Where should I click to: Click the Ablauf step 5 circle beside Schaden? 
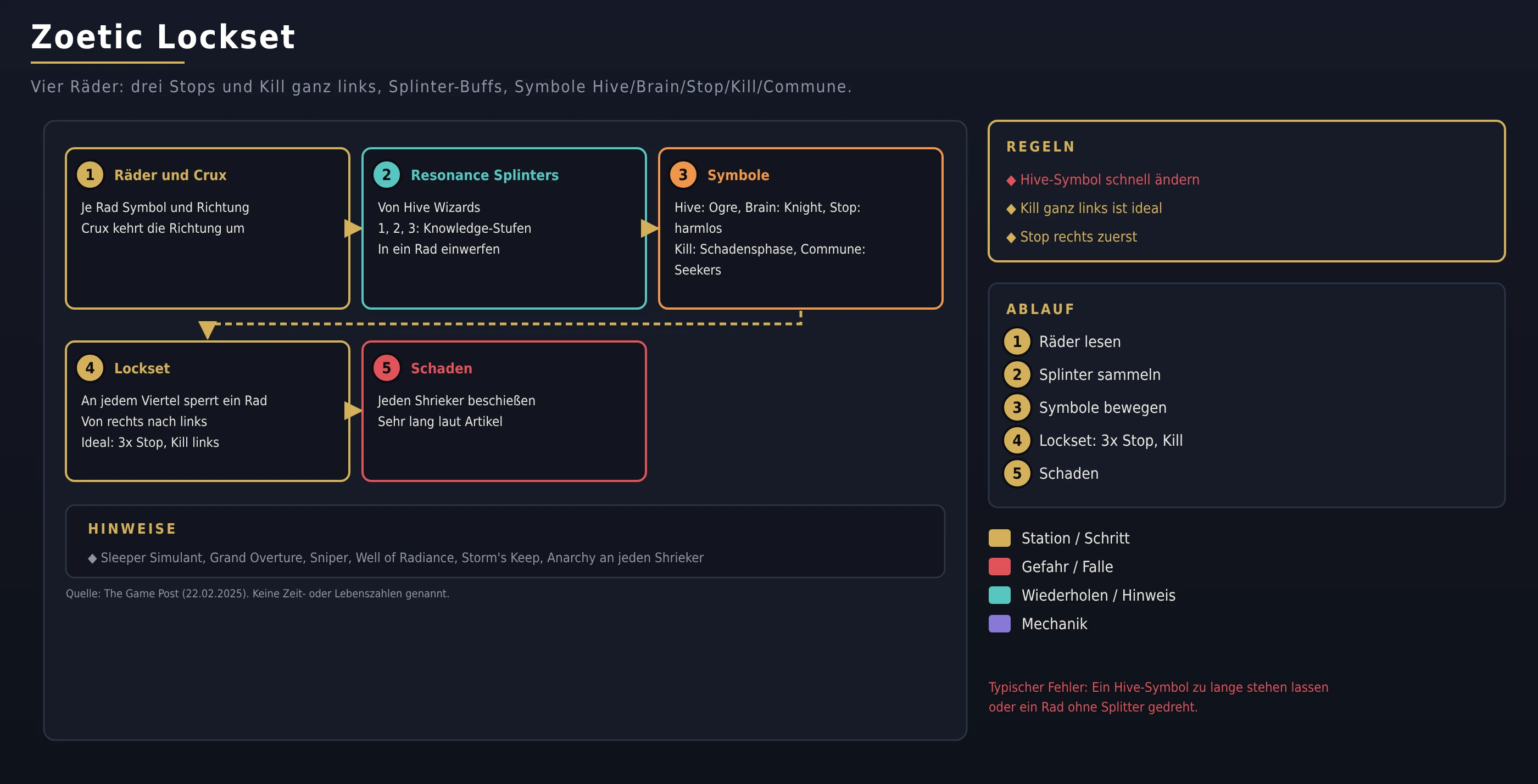pos(1017,474)
